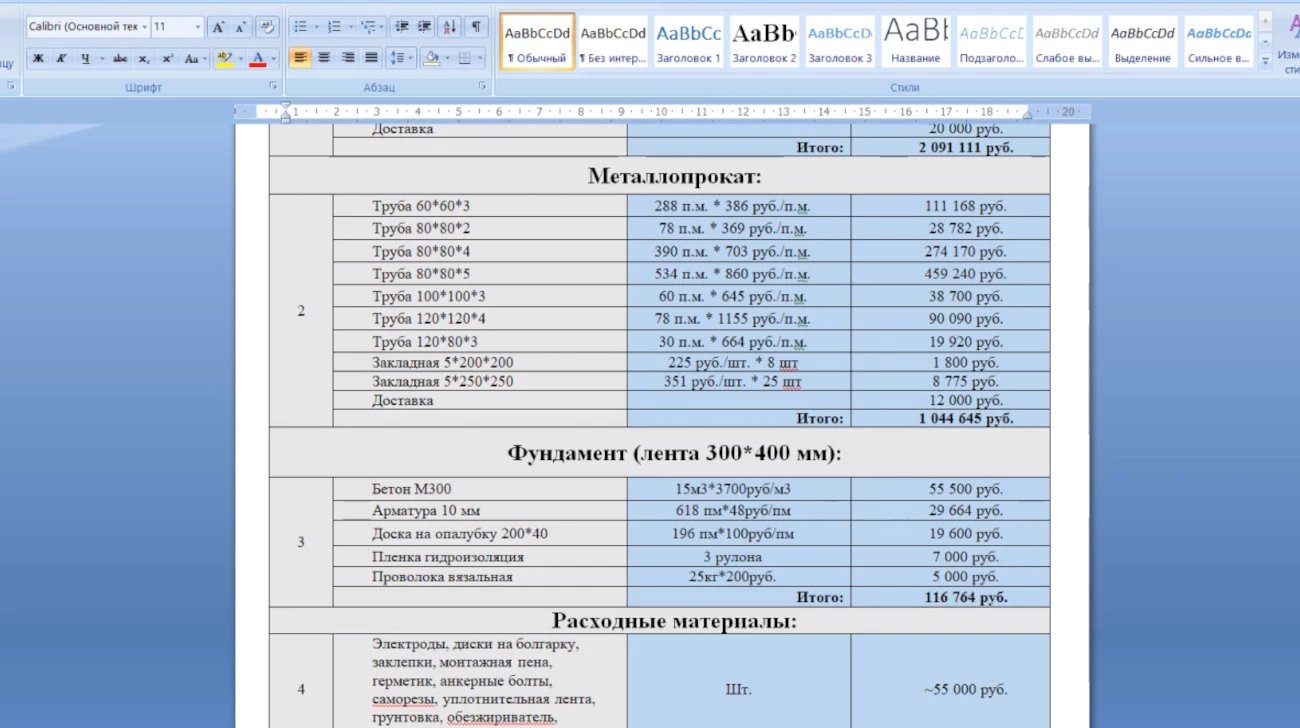The height and width of the screenshot is (728, 1300).
Task: Decrease the paragraph indent
Action: coord(401,27)
